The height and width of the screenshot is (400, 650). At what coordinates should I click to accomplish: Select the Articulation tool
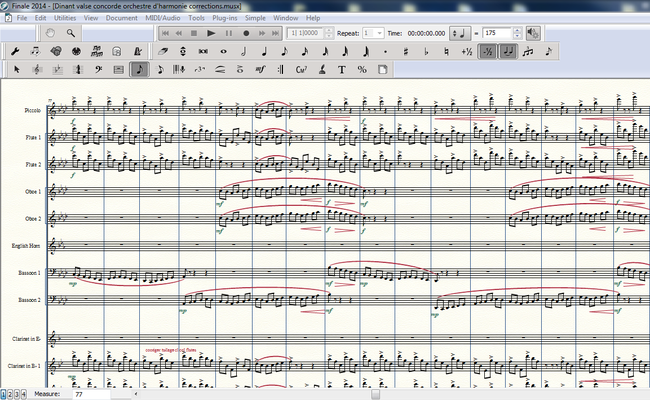240,69
